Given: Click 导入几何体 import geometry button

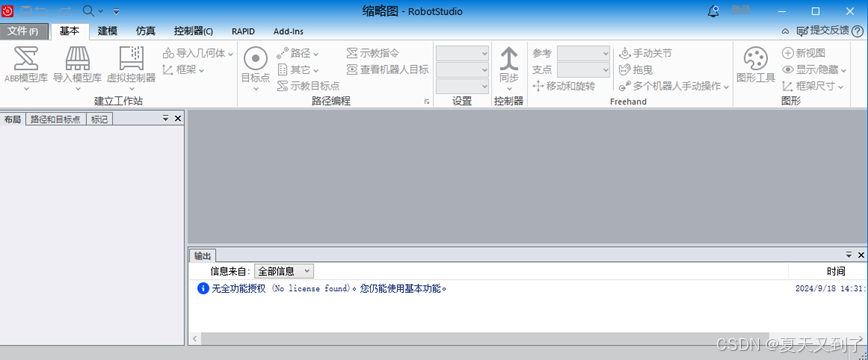Looking at the screenshot, I should 198,54.
